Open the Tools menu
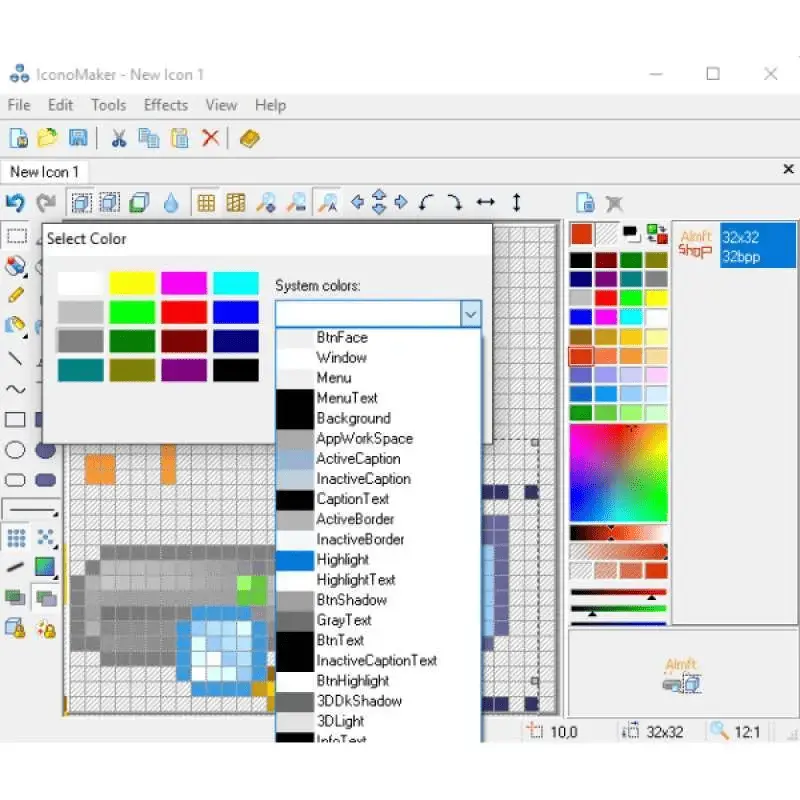 pyautogui.click(x=108, y=105)
